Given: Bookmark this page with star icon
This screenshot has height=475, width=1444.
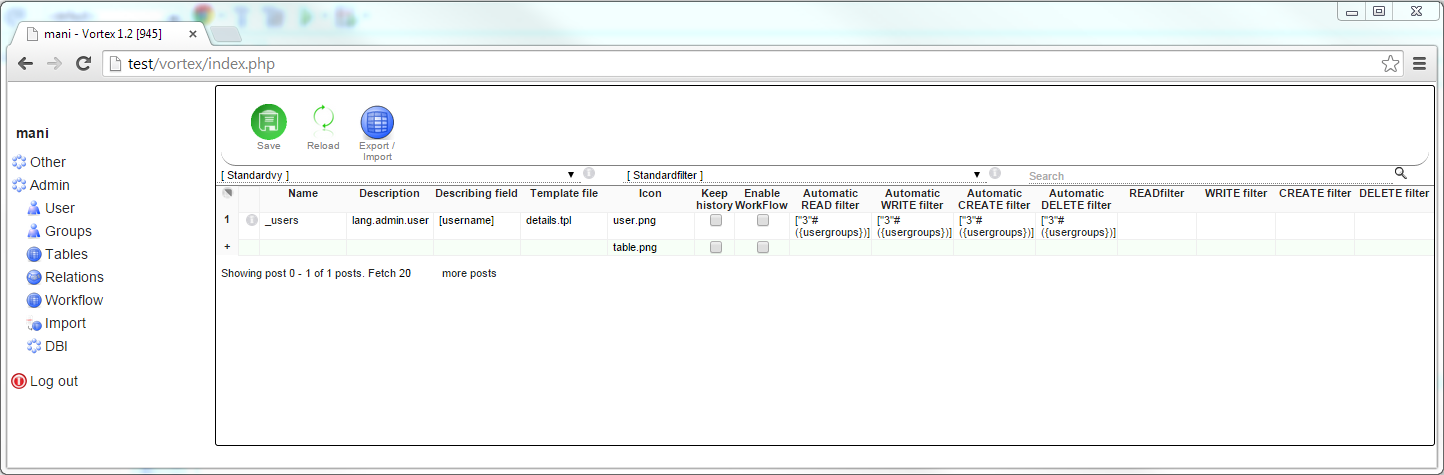Looking at the screenshot, I should point(1390,64).
